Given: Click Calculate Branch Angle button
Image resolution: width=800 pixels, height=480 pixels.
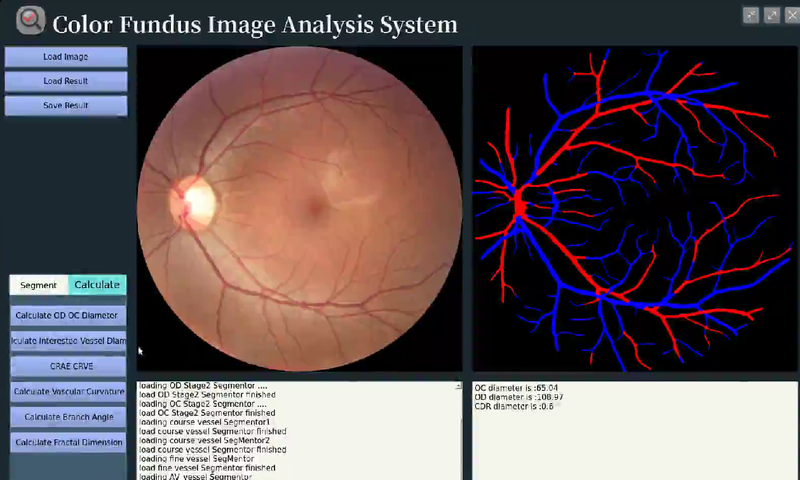Looking at the screenshot, I should [68, 417].
